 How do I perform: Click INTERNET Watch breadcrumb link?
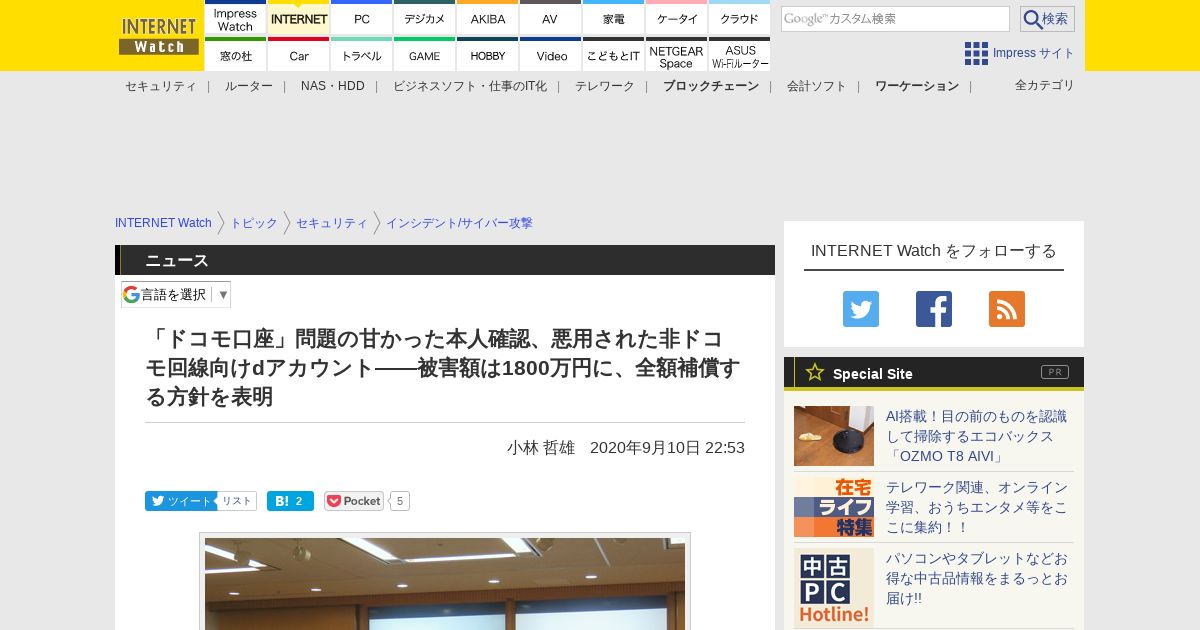(x=163, y=223)
